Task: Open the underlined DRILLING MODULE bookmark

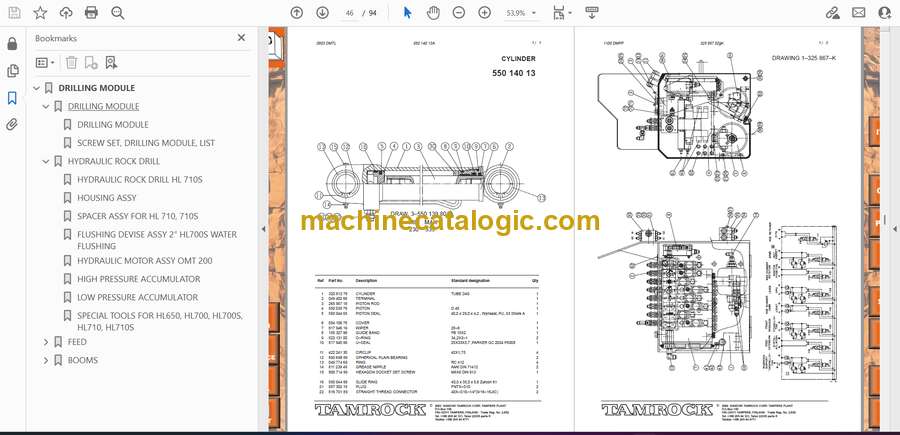Action: [x=103, y=107]
